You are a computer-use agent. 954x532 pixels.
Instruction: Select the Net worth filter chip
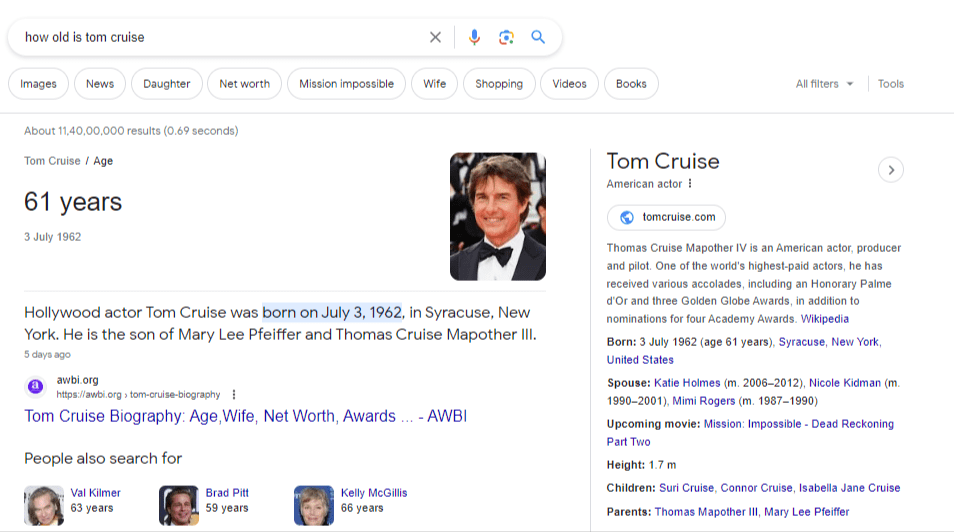(x=245, y=84)
